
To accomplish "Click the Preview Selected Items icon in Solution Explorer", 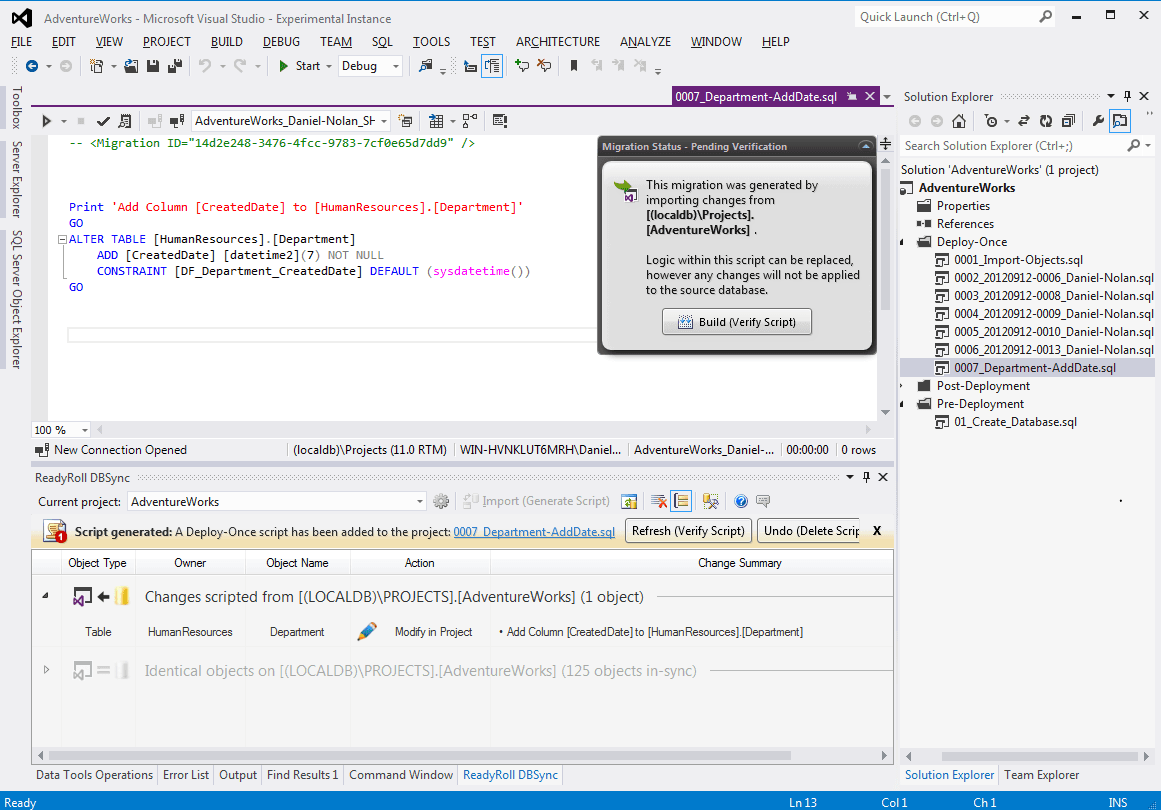I will [1120, 121].
